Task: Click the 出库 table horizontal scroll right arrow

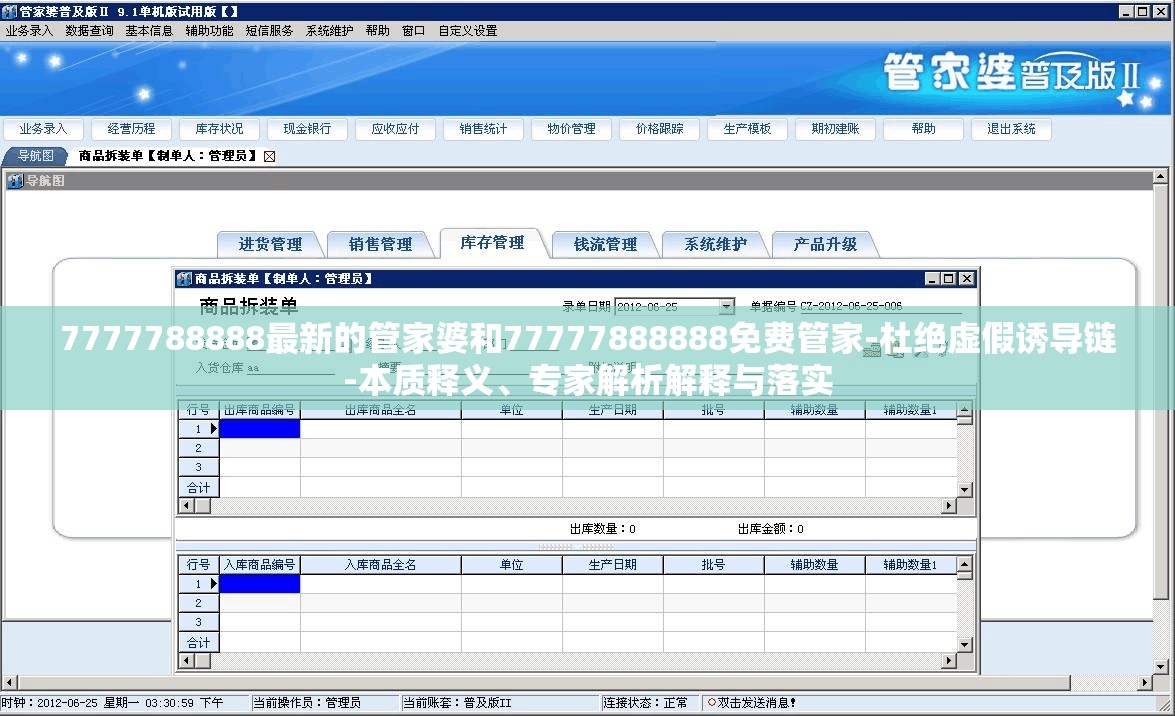Action: click(x=949, y=506)
